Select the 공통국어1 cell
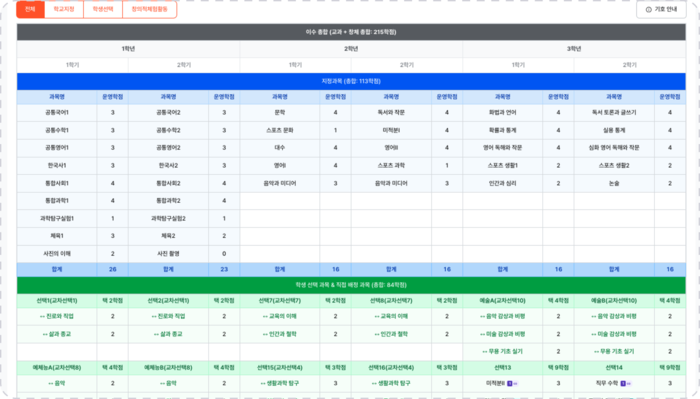The width and height of the screenshot is (700, 399). (57, 112)
